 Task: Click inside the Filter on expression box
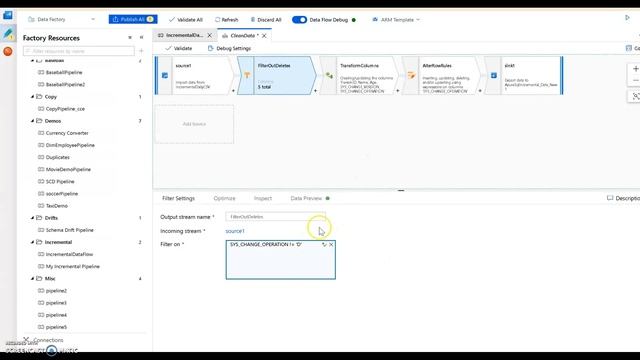click(281, 260)
